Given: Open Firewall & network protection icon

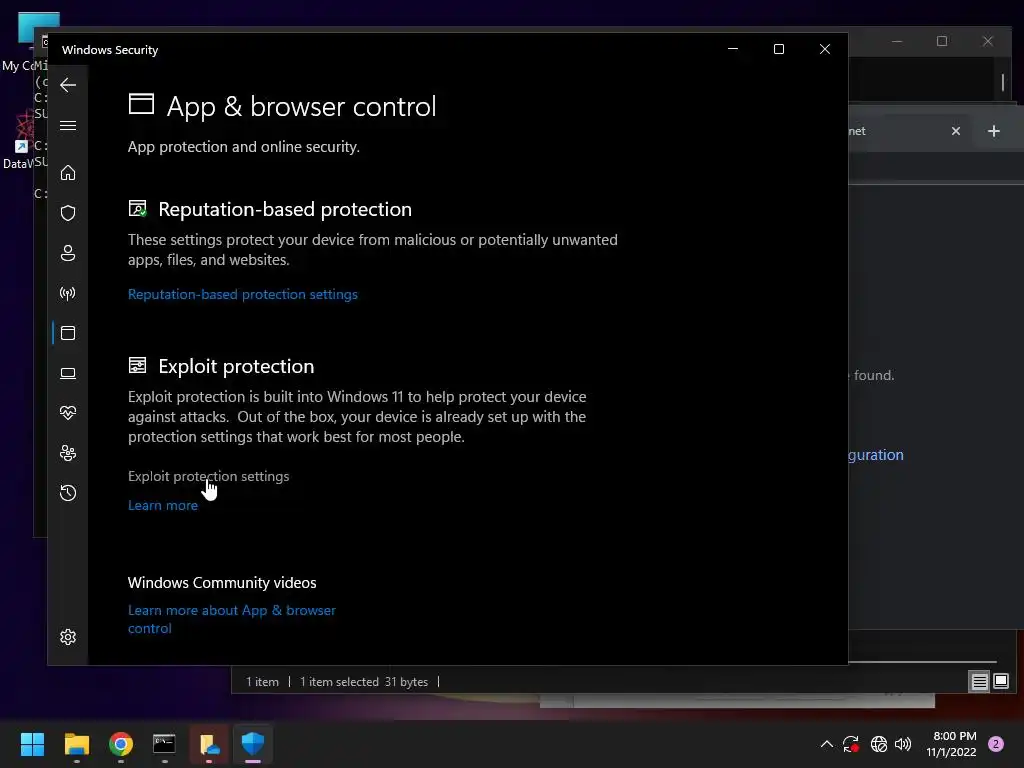Looking at the screenshot, I should tap(68, 293).
